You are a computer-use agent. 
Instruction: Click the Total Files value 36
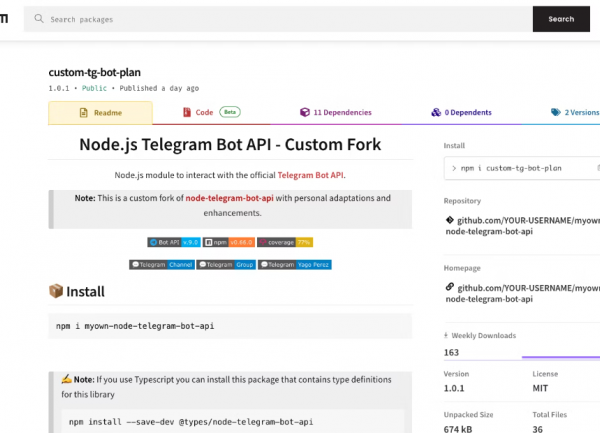(537, 429)
